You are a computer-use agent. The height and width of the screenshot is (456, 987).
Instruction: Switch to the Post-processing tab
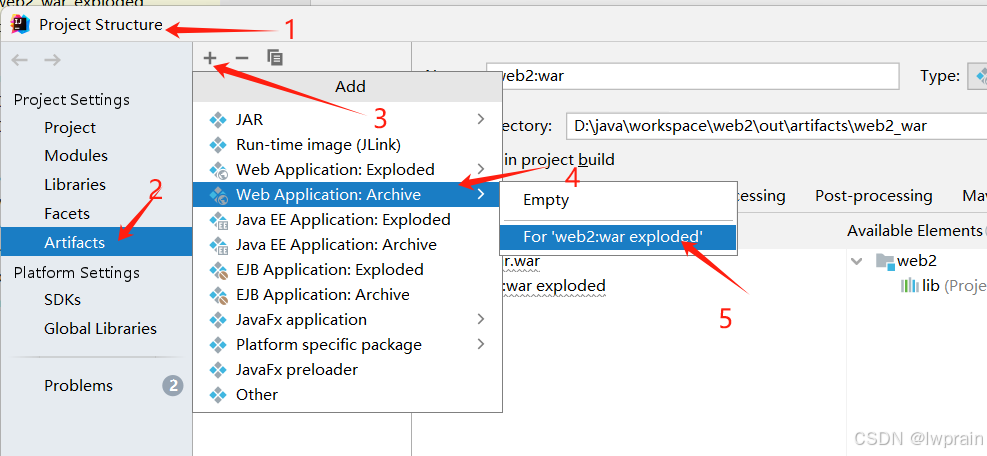[874, 196]
